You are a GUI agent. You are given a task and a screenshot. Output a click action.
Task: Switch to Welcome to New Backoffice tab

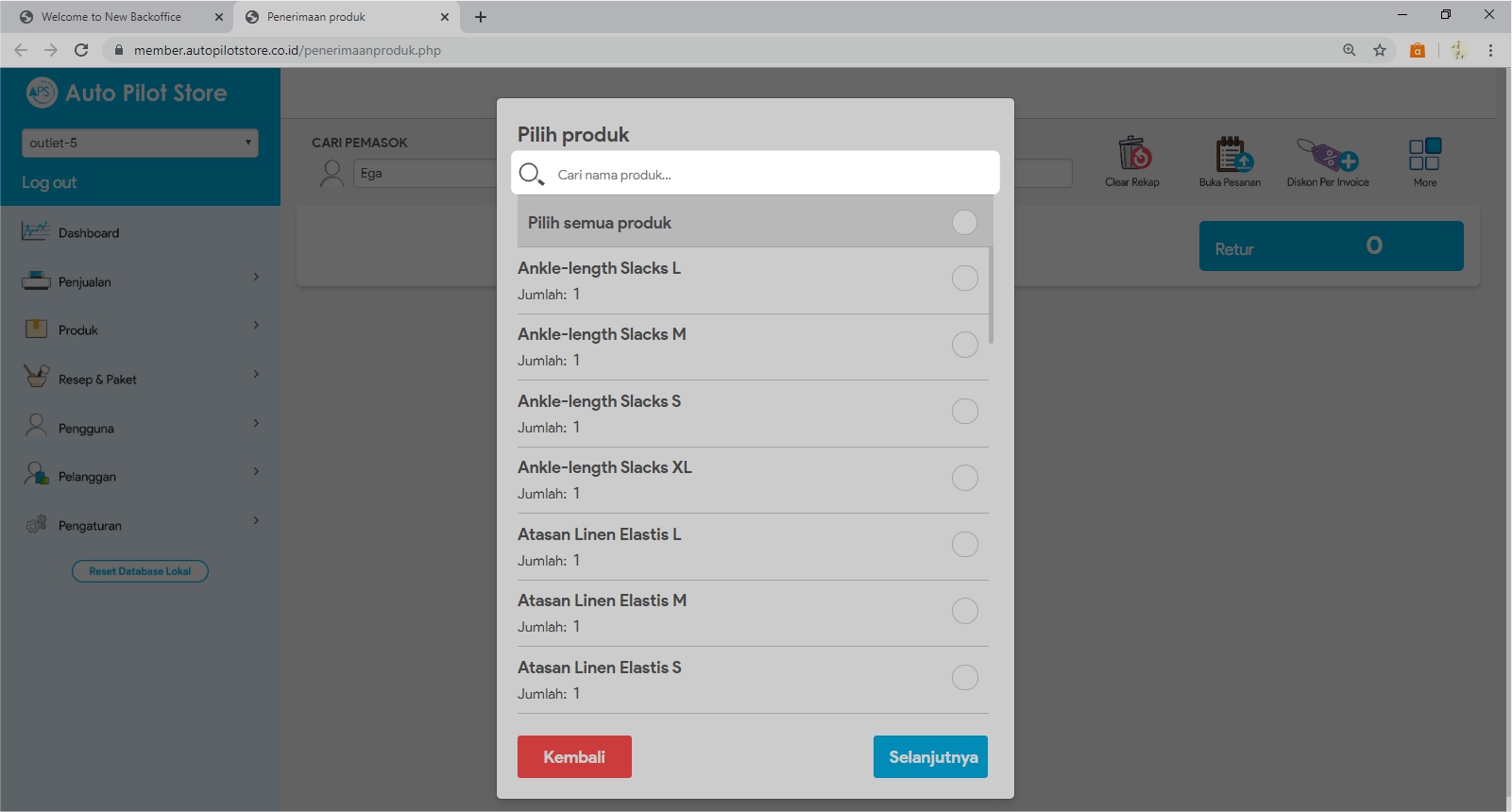click(x=111, y=17)
